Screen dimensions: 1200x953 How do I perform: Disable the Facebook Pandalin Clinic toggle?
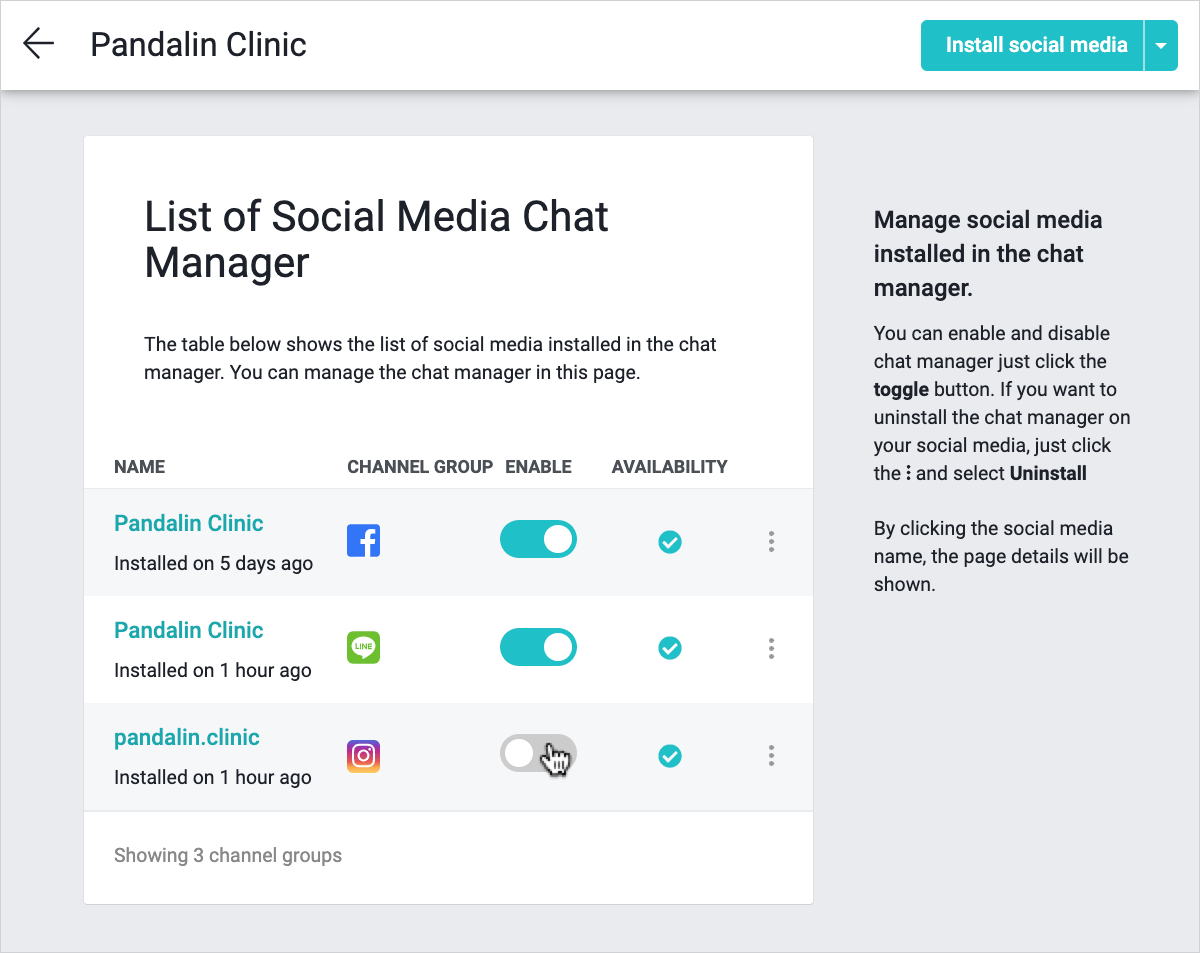(538, 540)
